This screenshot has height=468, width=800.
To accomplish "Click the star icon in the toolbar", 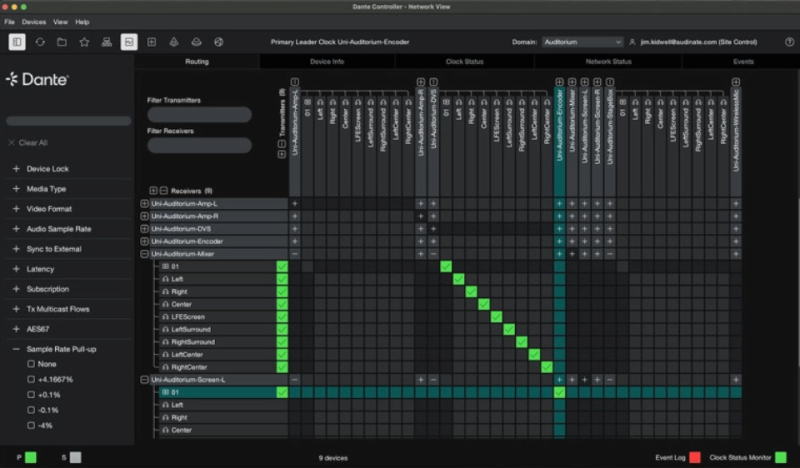I will click(x=84, y=42).
